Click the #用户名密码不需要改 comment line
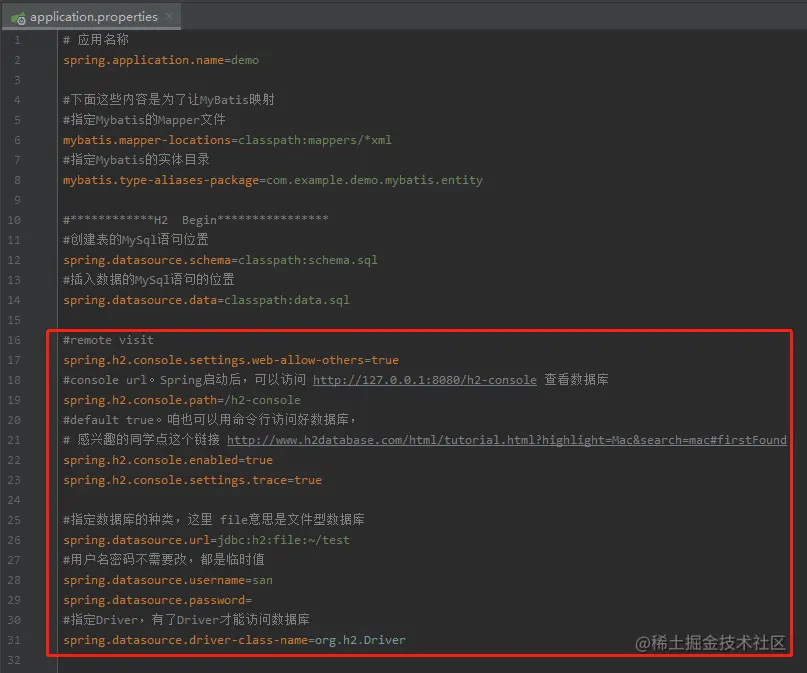This screenshot has width=807, height=673. (x=164, y=560)
